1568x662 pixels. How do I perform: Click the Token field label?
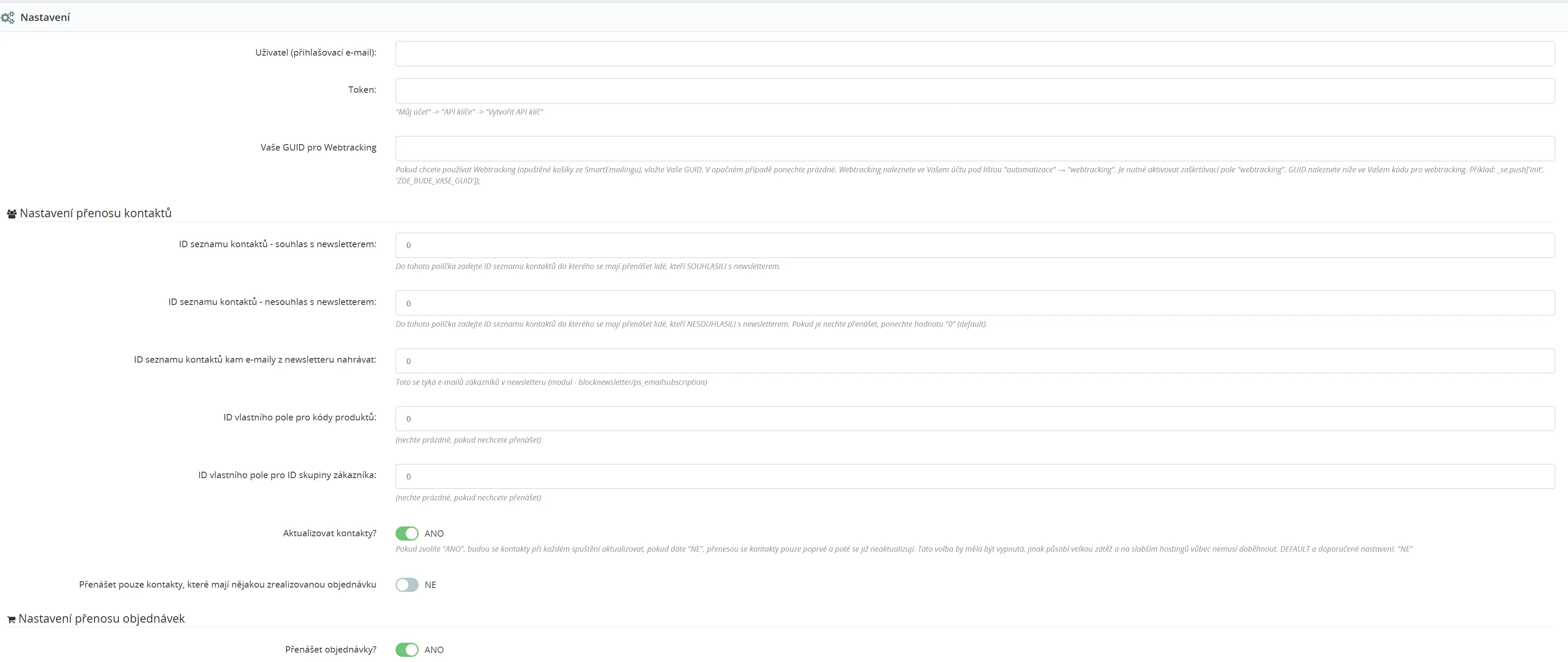click(362, 89)
